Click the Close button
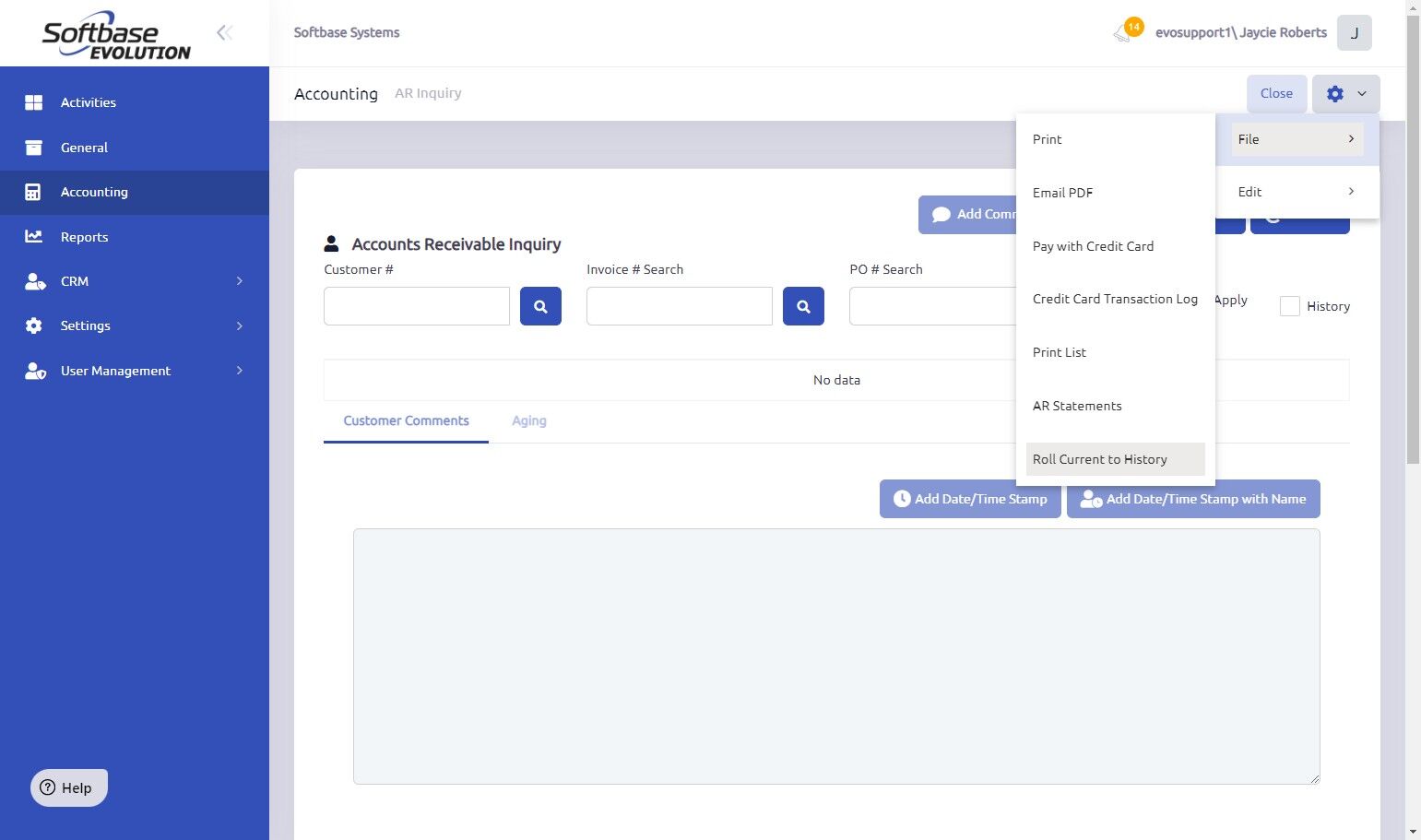Screen dimensions: 1421x840 tap(1276, 93)
